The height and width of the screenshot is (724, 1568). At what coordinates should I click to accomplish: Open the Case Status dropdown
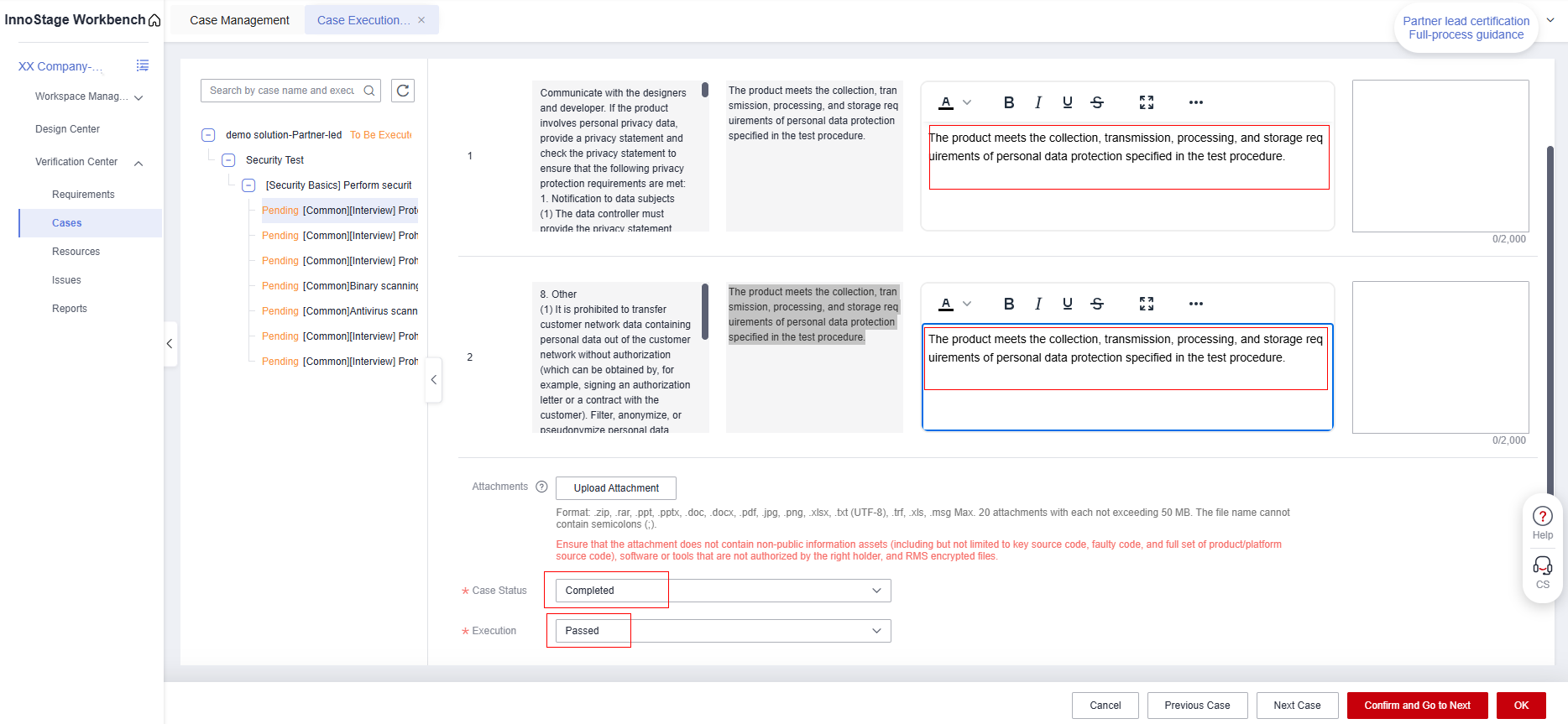point(723,591)
